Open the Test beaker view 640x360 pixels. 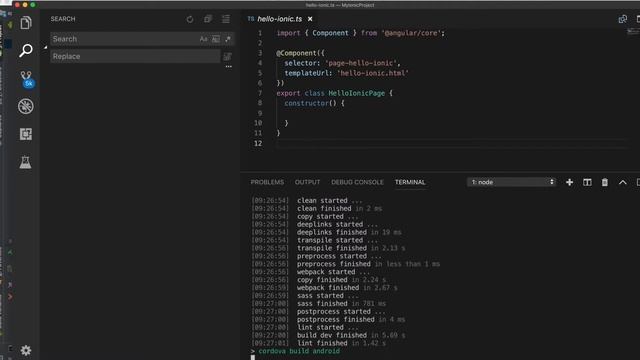tap(25, 162)
